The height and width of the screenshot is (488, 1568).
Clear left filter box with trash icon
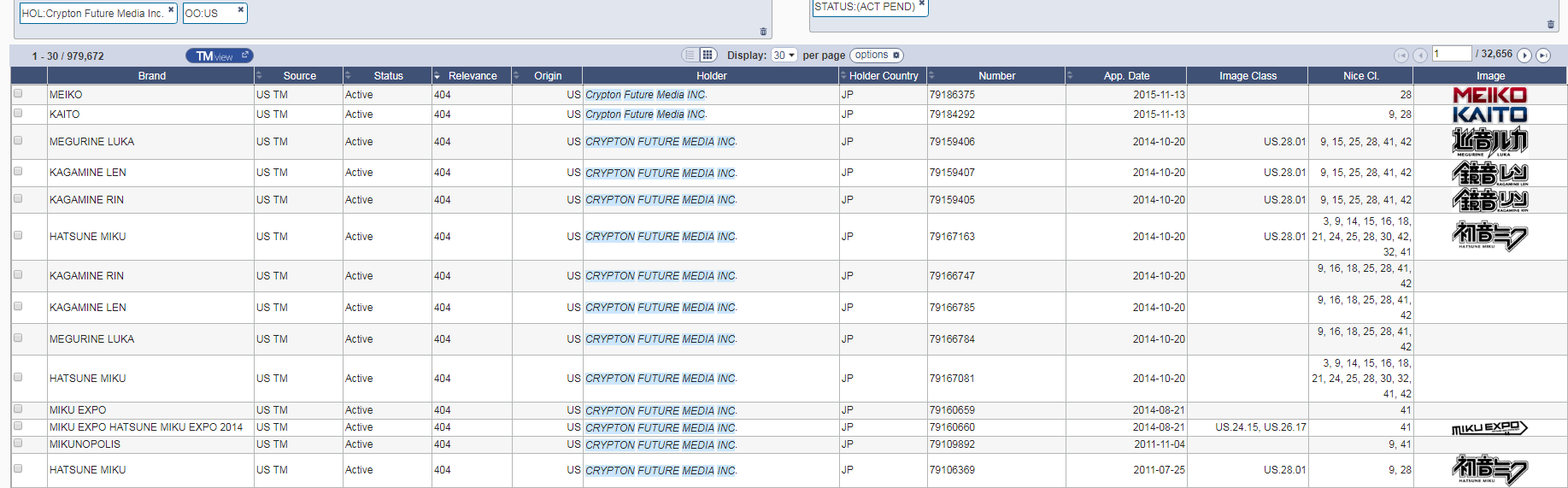point(763,32)
